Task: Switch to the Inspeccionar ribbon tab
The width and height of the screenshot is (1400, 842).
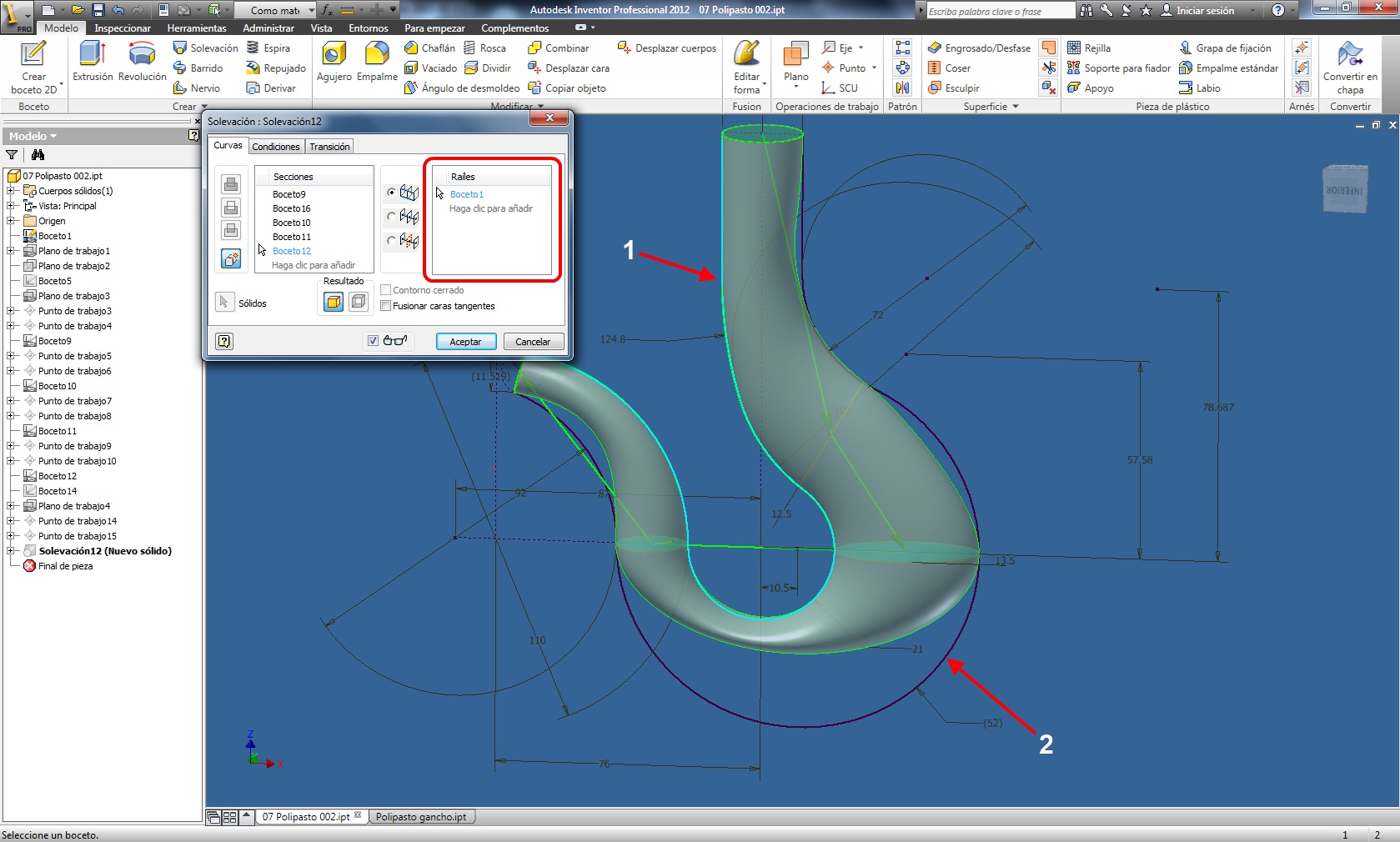Action: pyautogui.click(x=123, y=28)
